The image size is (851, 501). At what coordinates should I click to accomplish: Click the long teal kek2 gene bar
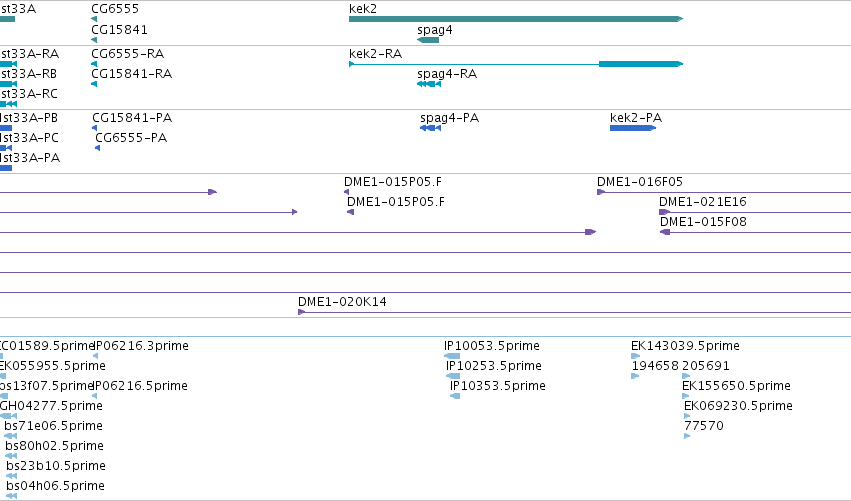(x=516, y=19)
